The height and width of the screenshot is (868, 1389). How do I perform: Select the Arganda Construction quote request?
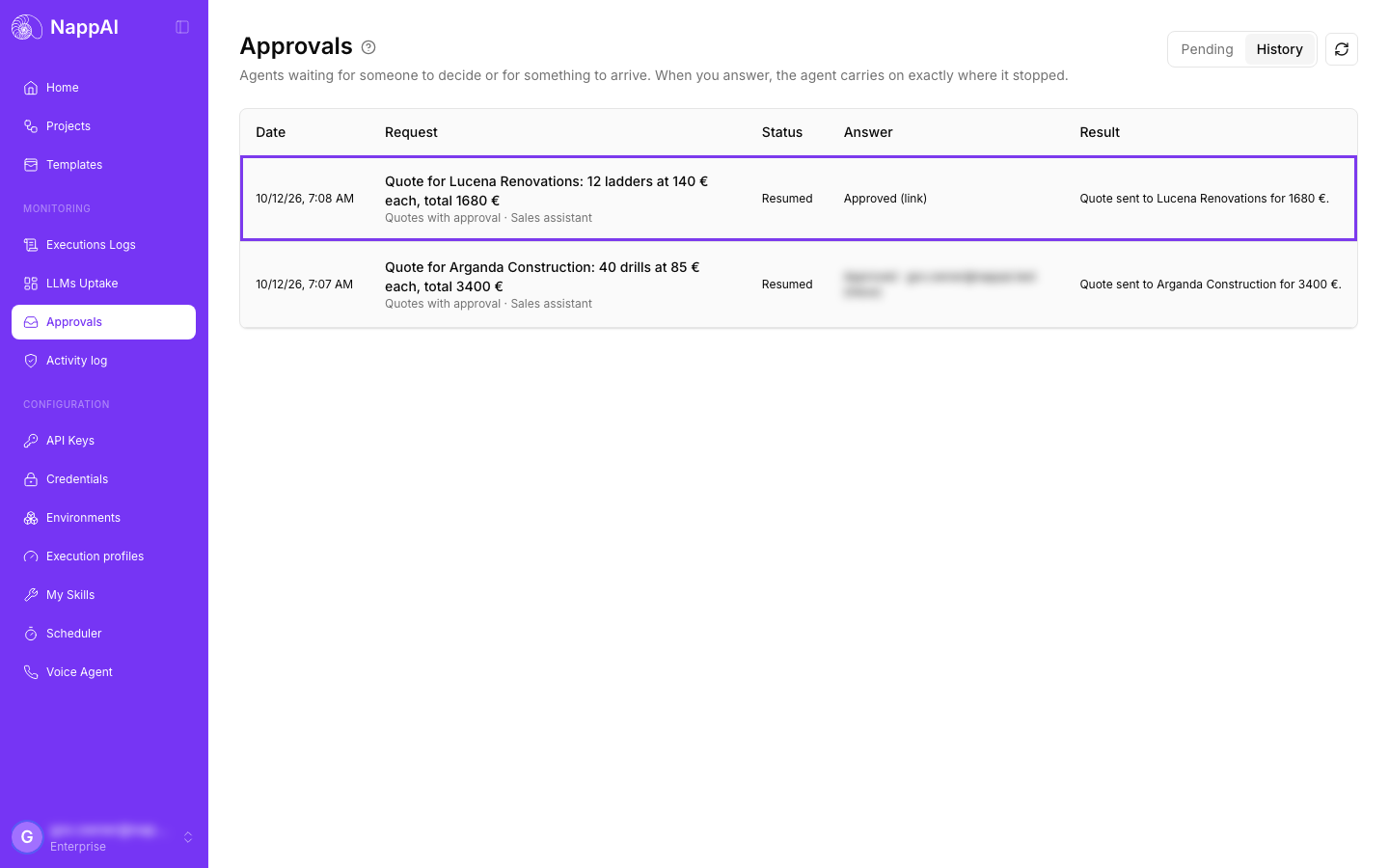(799, 285)
